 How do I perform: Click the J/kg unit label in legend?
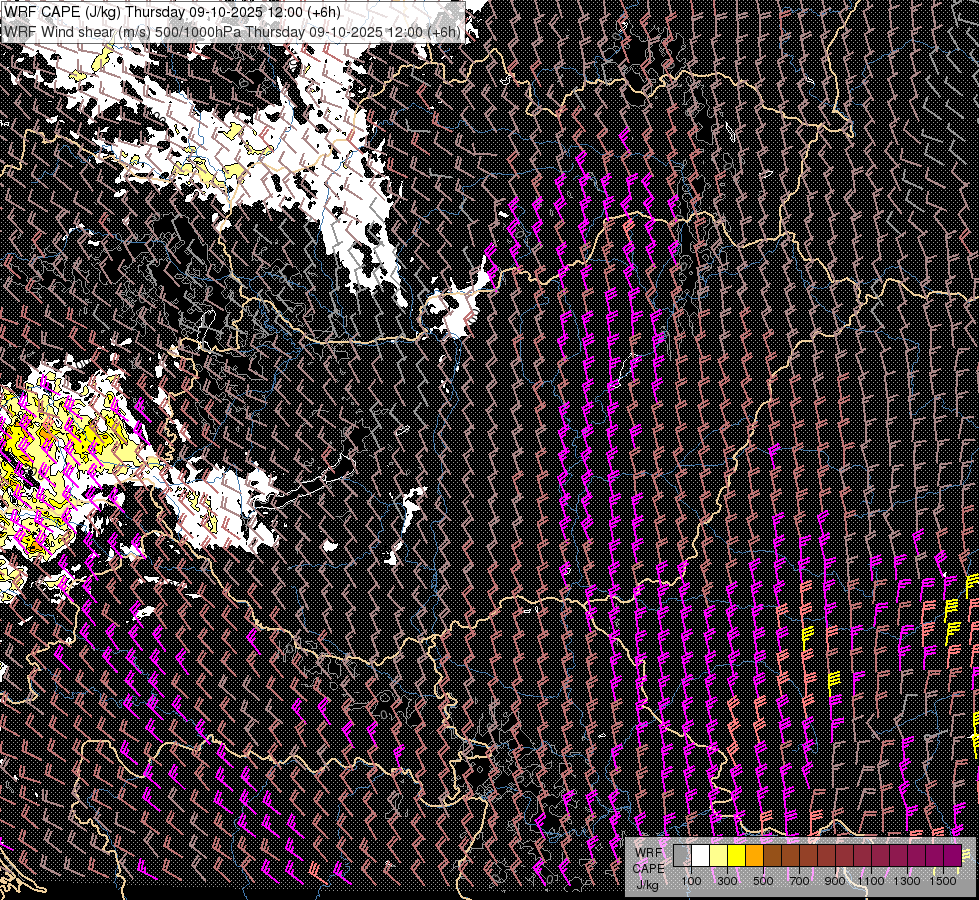point(648,885)
